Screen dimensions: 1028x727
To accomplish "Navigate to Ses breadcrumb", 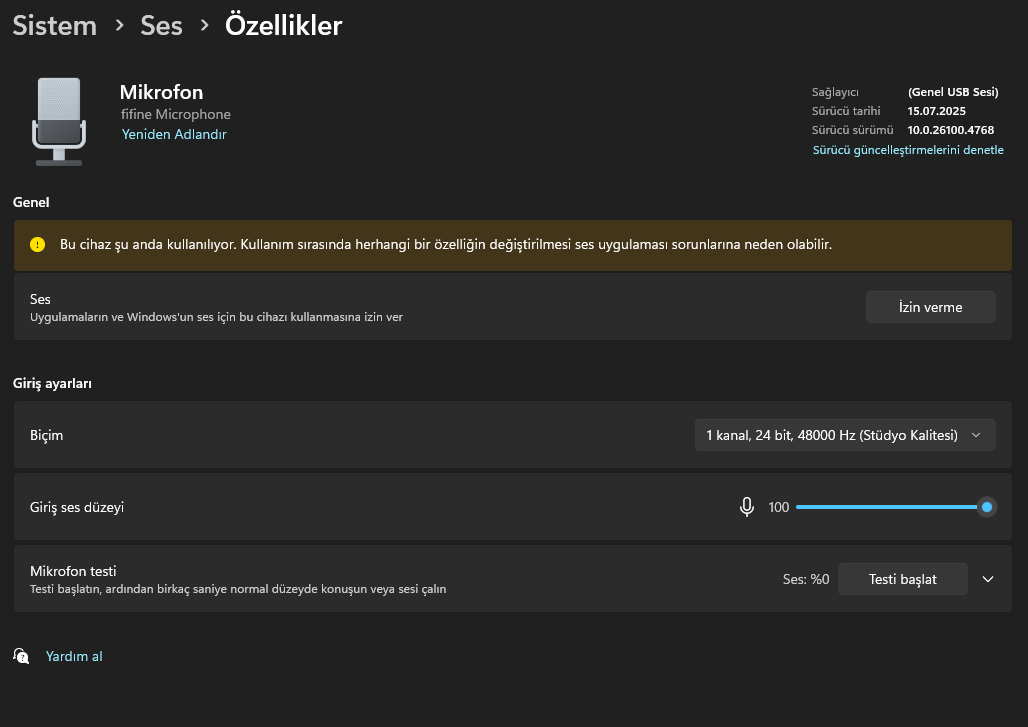I will [x=161, y=26].
